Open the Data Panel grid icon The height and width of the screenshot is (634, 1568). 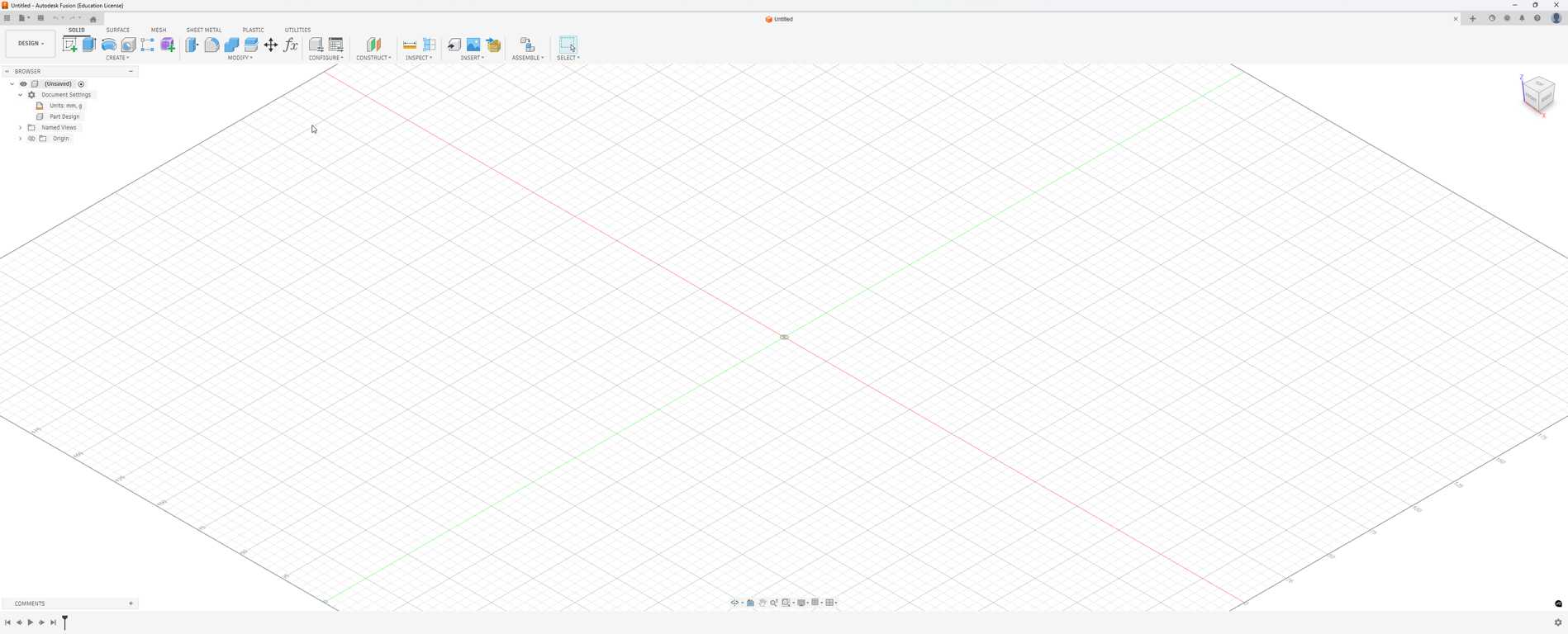click(x=7, y=18)
